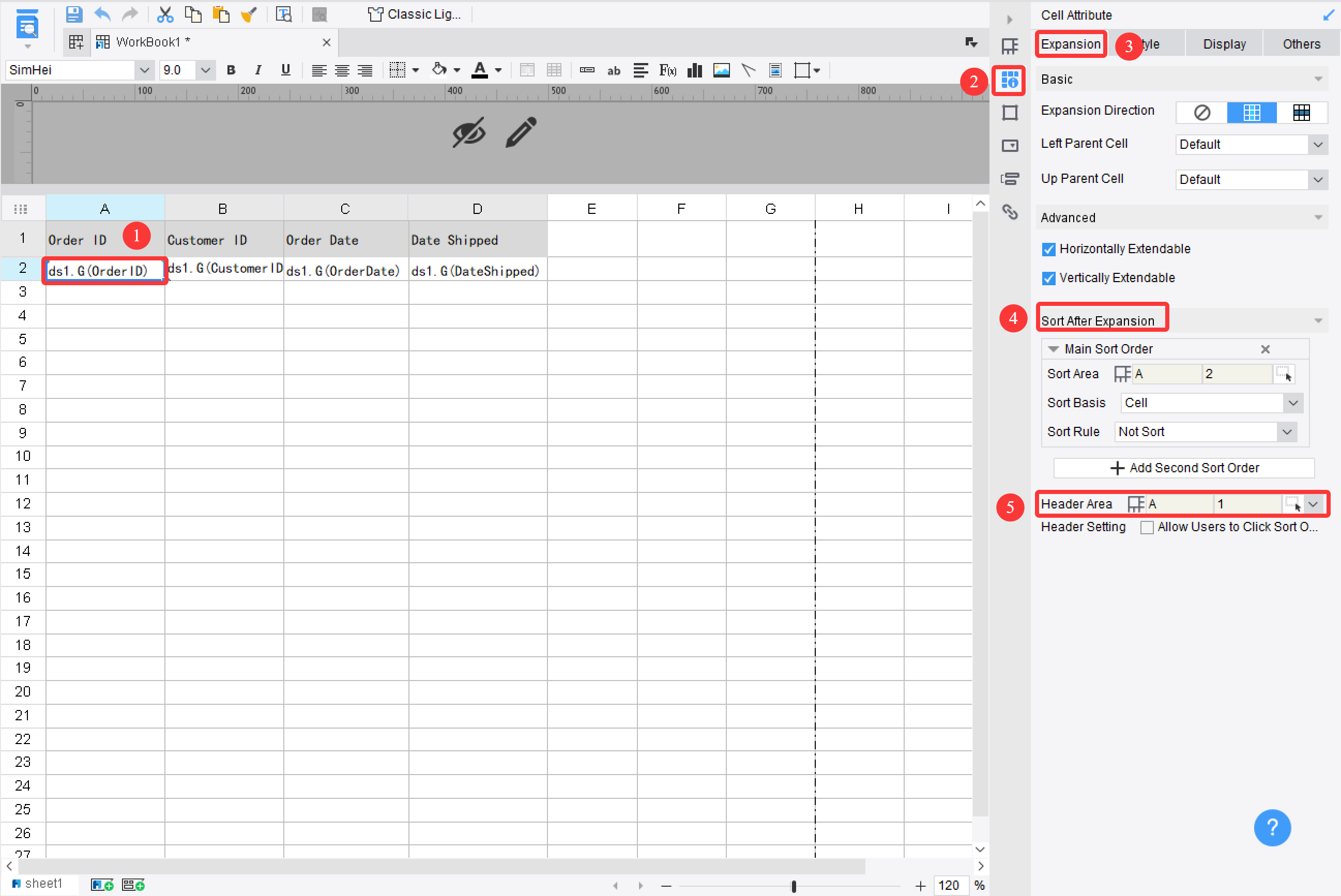1341x896 pixels.
Task: Insert formula with Fx icon
Action: click(667, 70)
